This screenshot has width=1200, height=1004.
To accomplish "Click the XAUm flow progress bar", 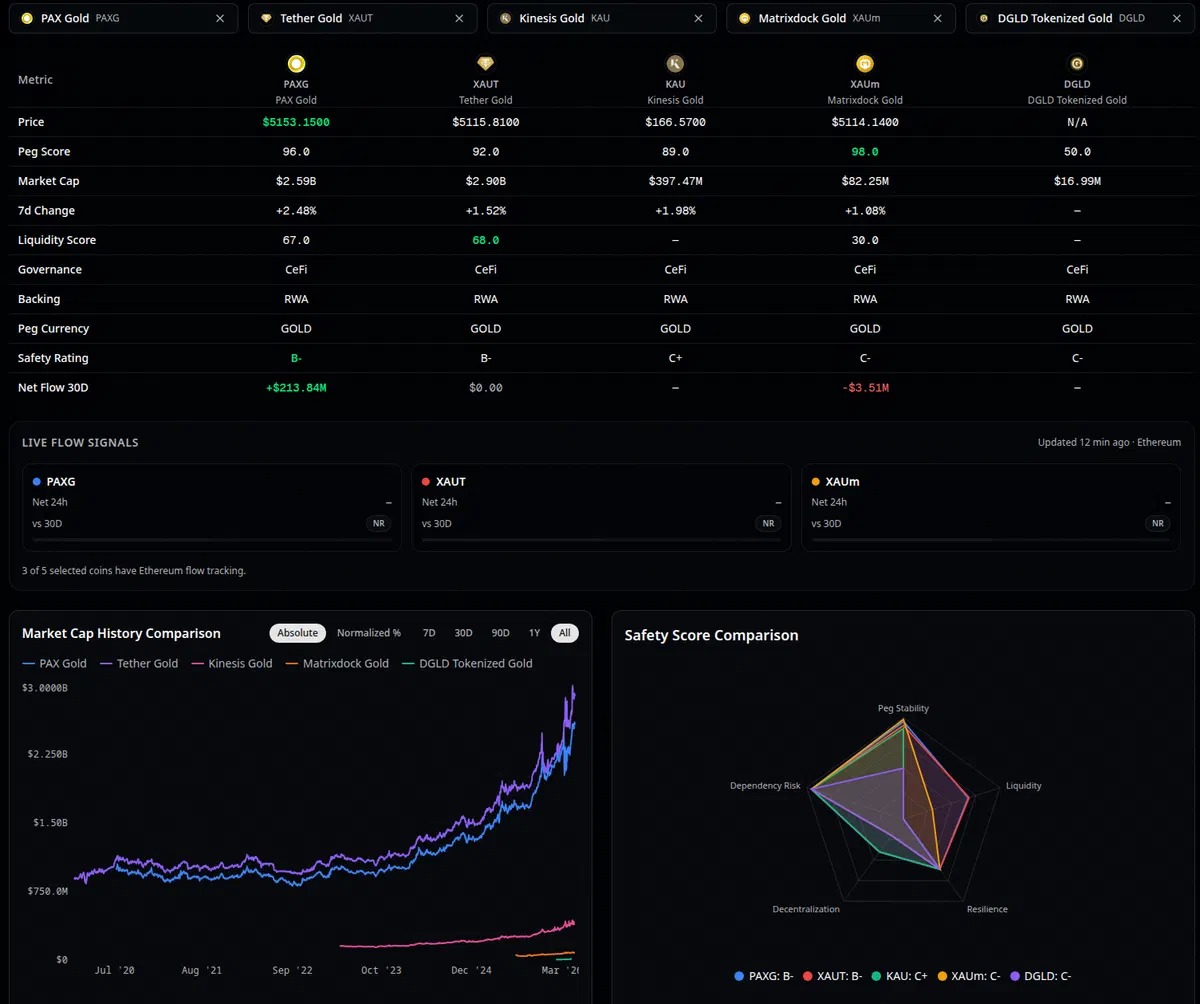I will click(990, 540).
